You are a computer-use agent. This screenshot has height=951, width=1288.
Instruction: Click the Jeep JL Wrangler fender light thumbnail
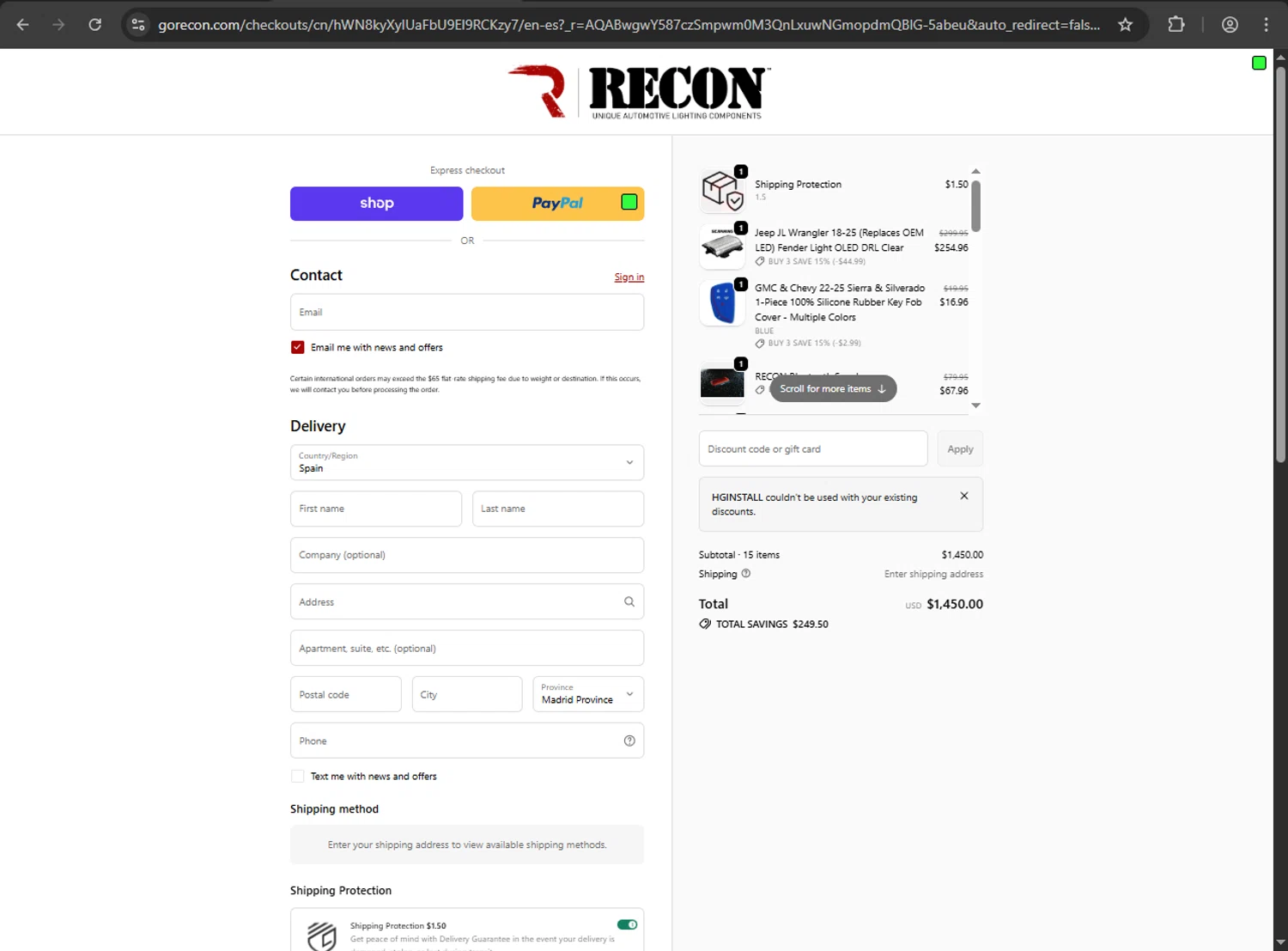pos(722,247)
